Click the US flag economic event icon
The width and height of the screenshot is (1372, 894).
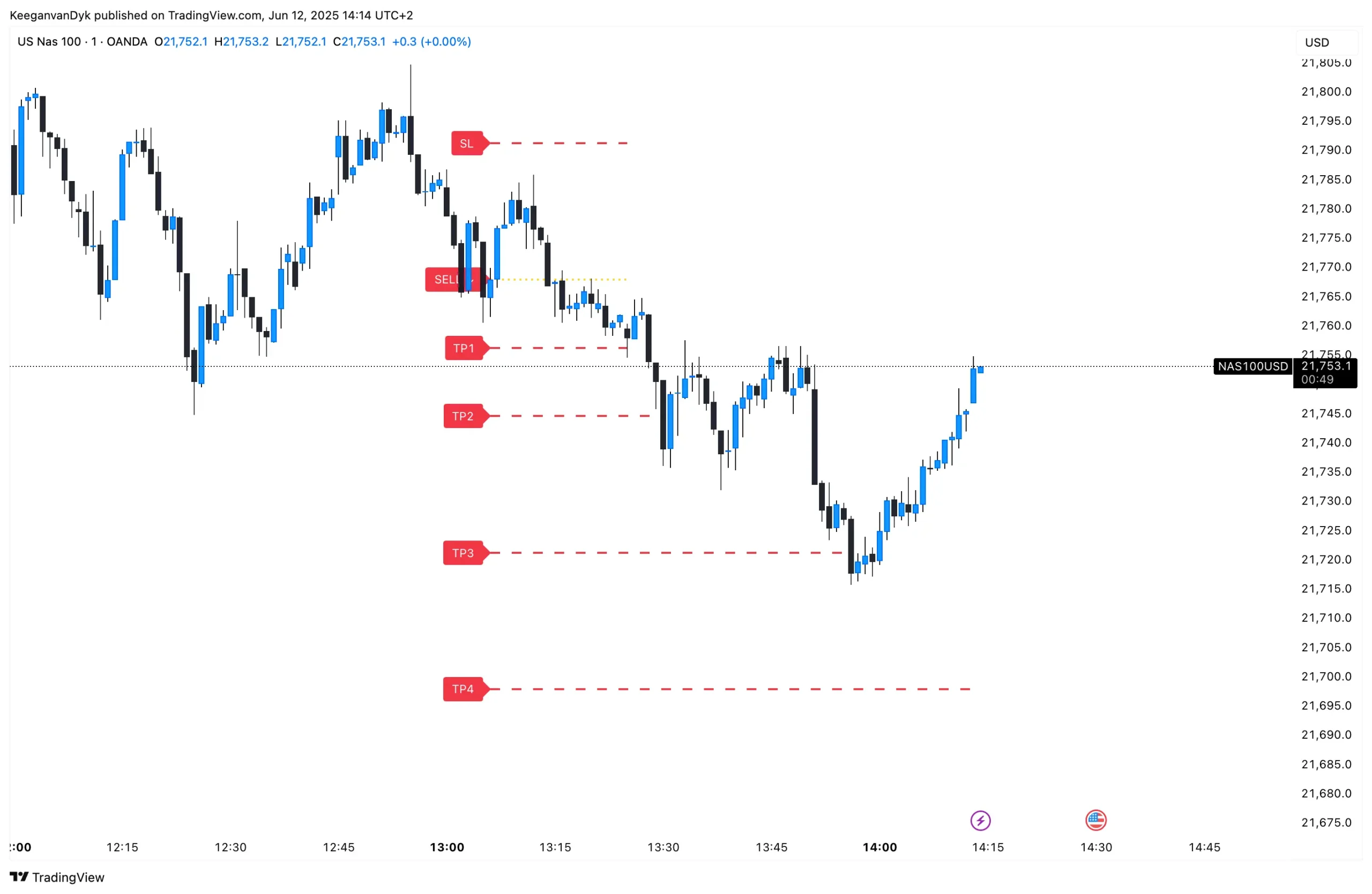[1095, 820]
